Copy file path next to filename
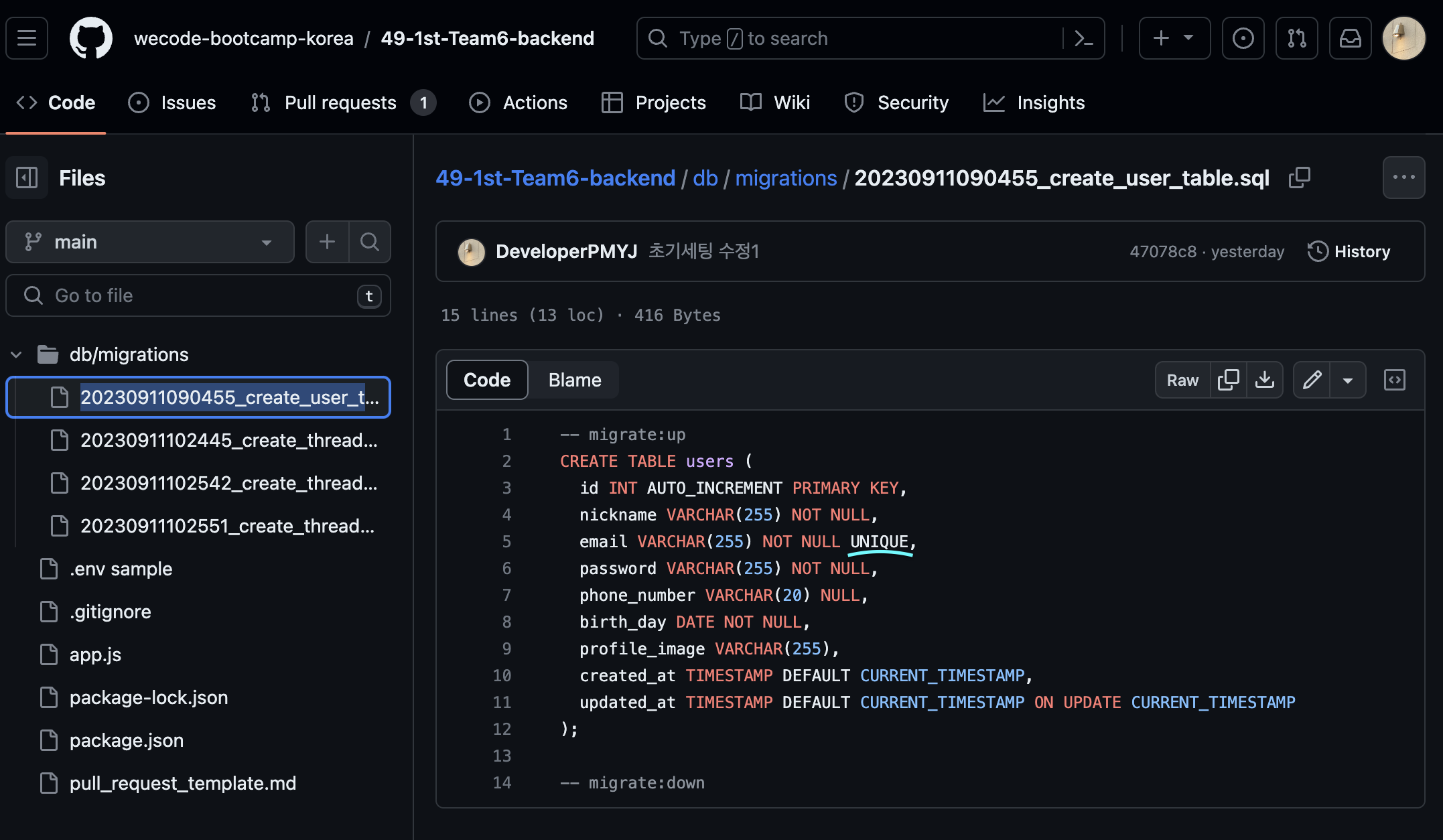The width and height of the screenshot is (1443, 840). pos(1299,178)
